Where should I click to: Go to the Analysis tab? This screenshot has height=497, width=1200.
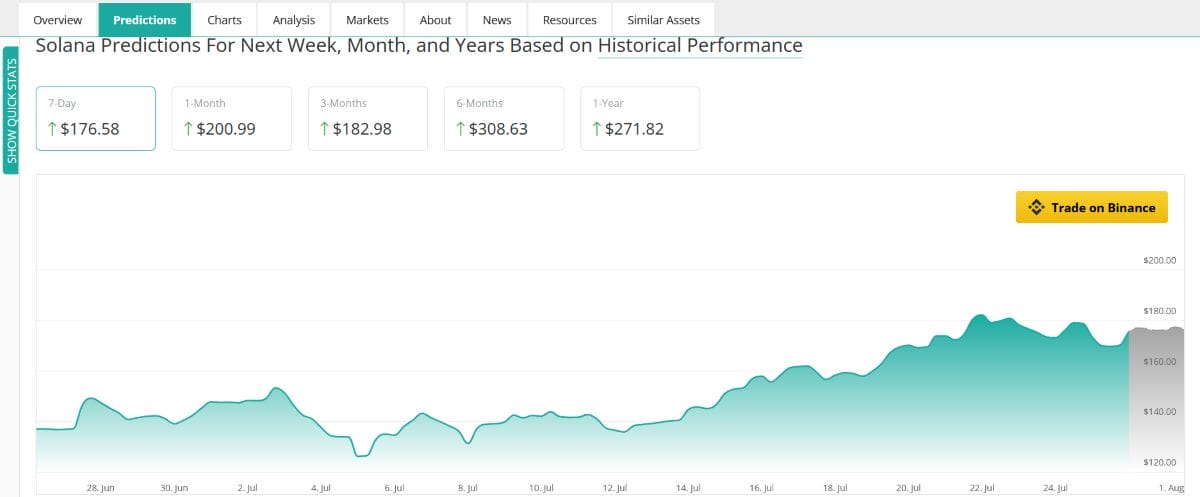coord(293,20)
